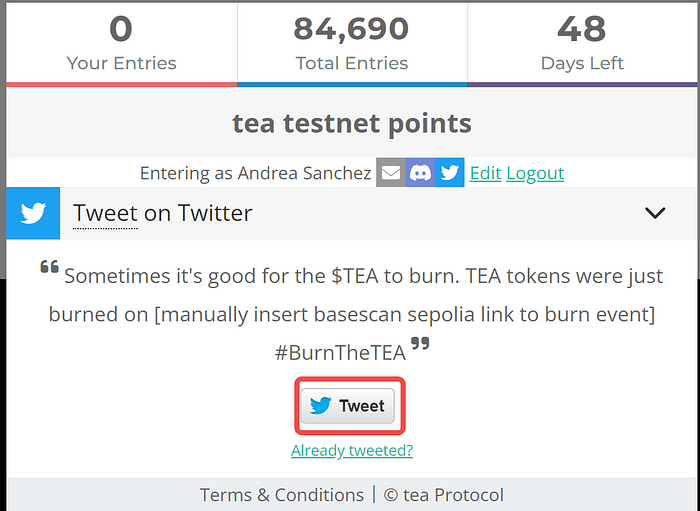Click the tea testnet points heading

(x=352, y=124)
